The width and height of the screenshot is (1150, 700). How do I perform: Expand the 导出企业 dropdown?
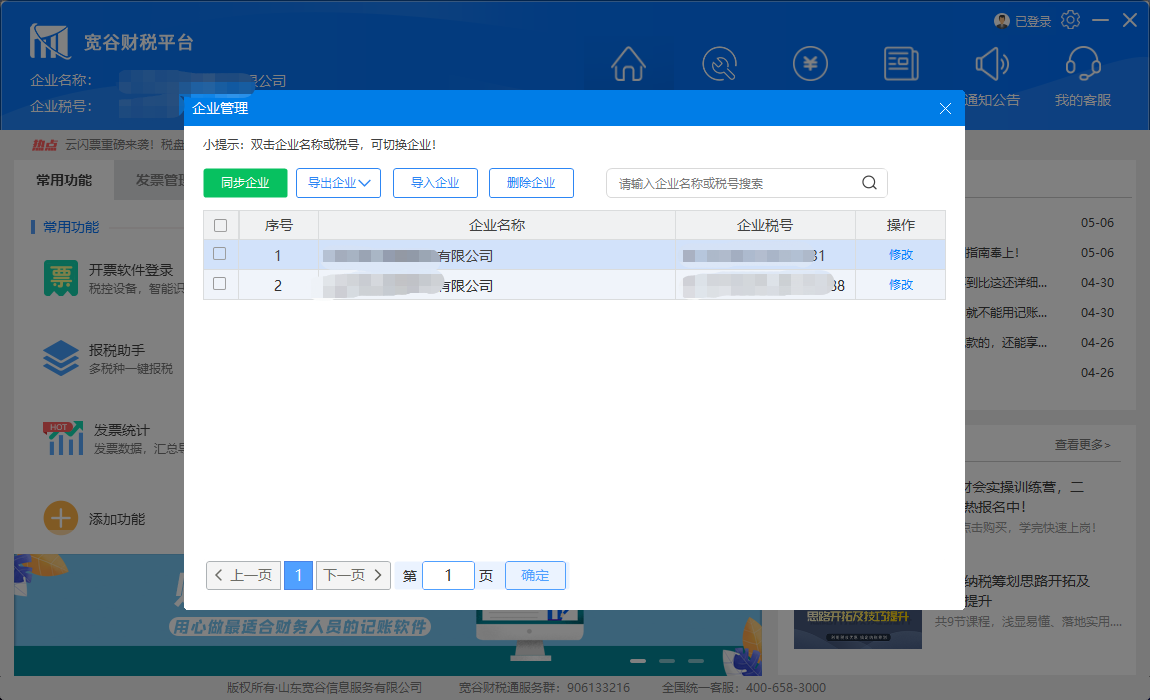pyautogui.click(x=338, y=183)
